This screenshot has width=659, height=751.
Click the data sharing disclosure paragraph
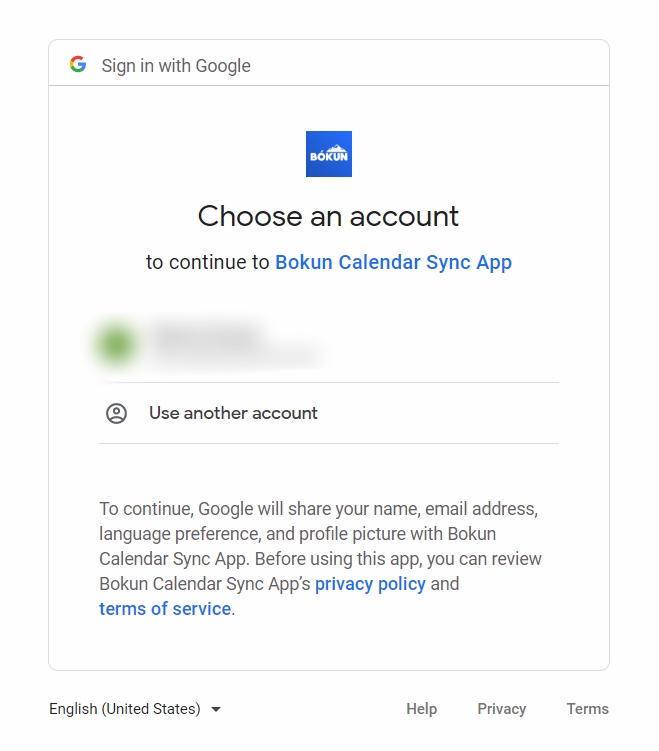point(321,559)
